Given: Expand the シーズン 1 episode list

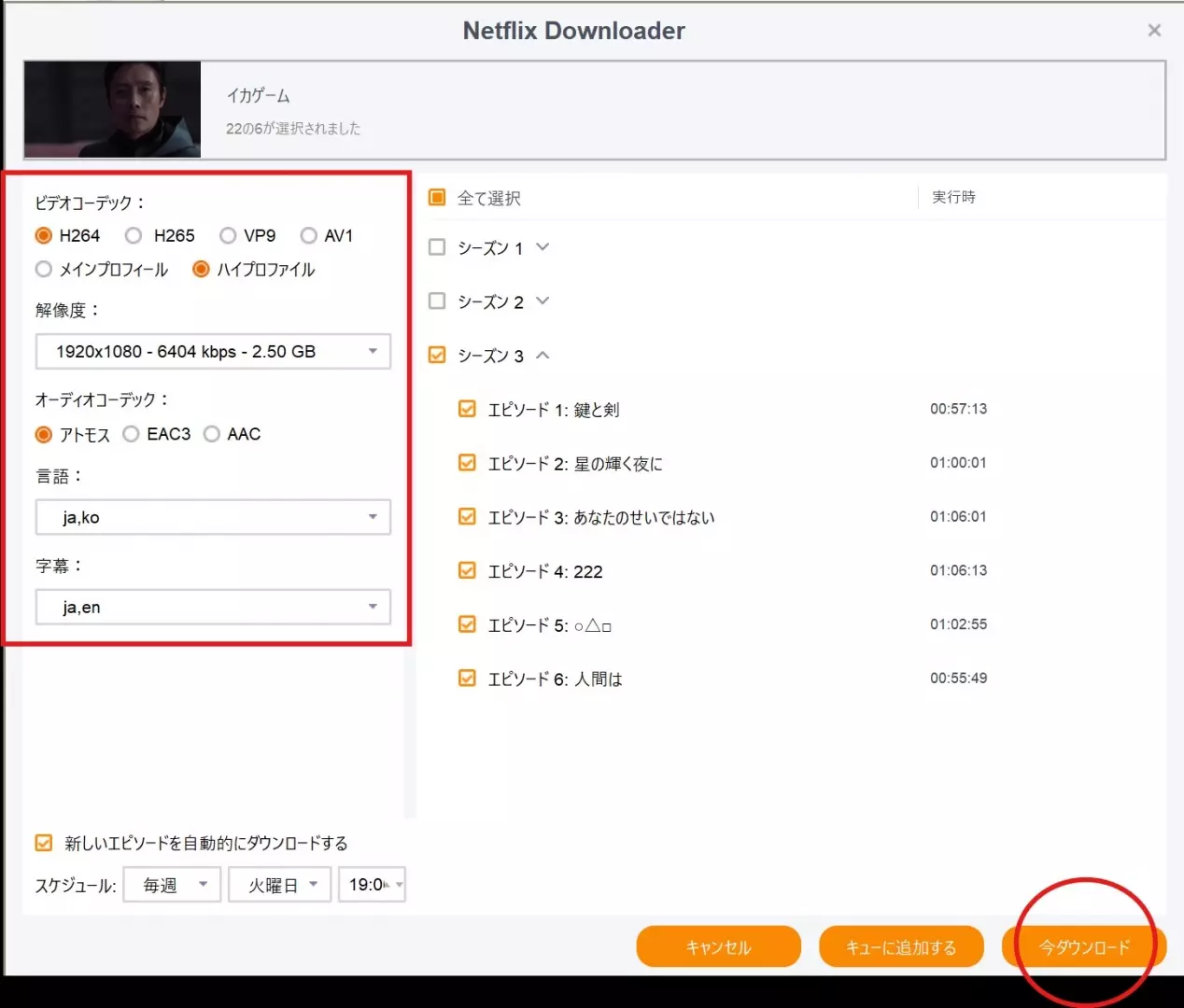Looking at the screenshot, I should coord(542,246).
